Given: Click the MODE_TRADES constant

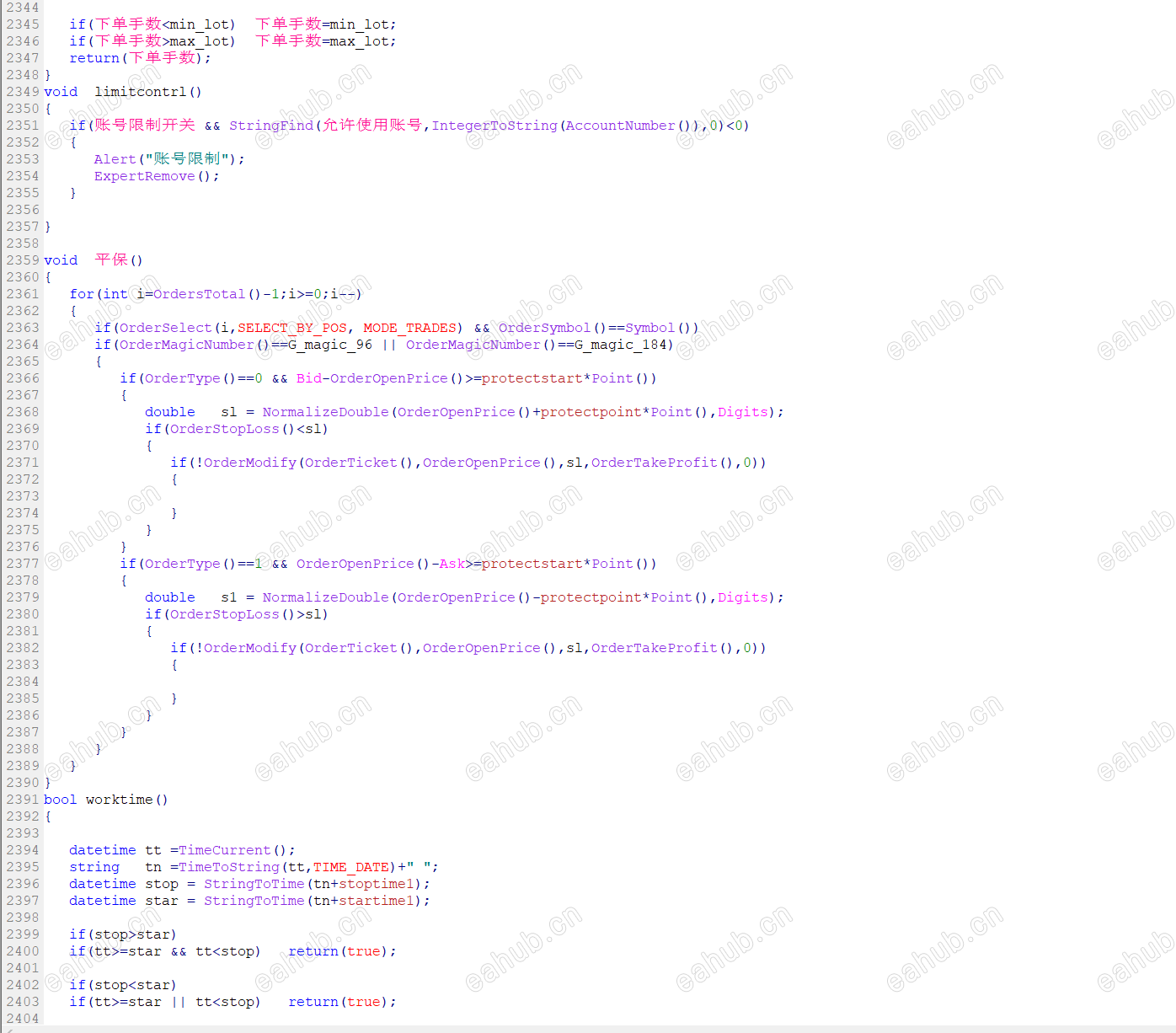Looking at the screenshot, I should 410,328.
